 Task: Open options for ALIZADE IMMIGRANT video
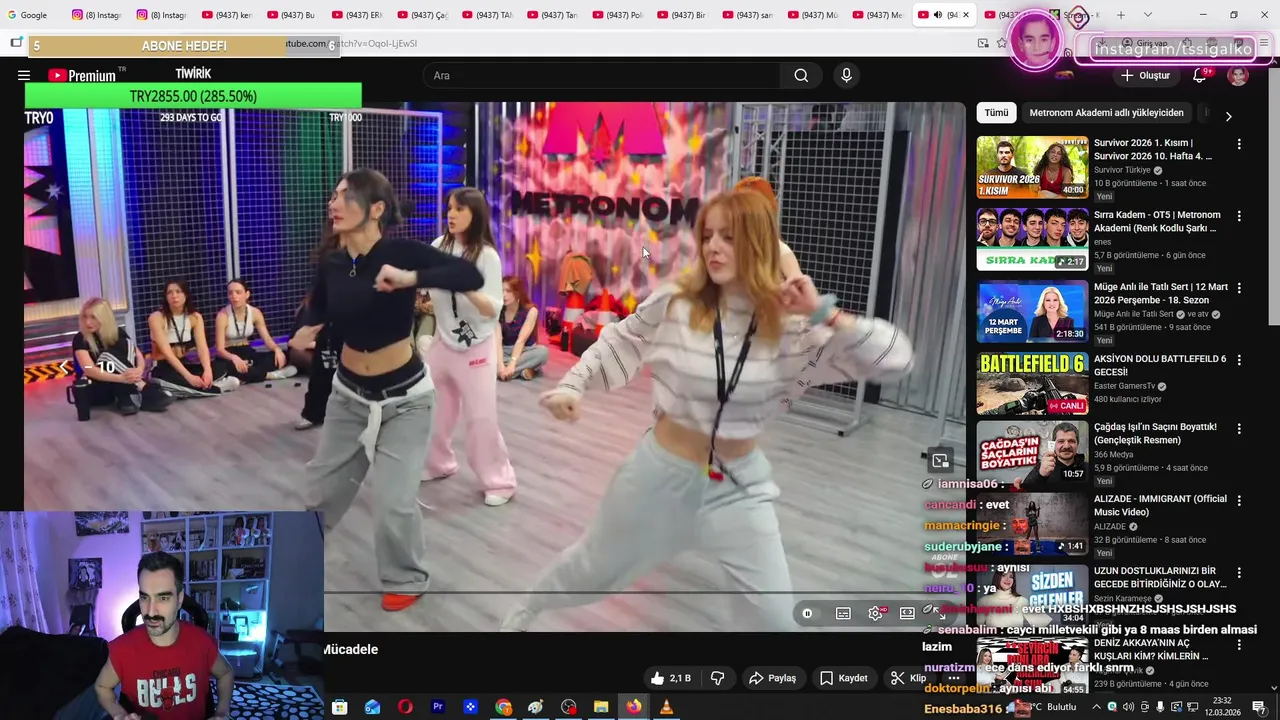pyautogui.click(x=1239, y=500)
